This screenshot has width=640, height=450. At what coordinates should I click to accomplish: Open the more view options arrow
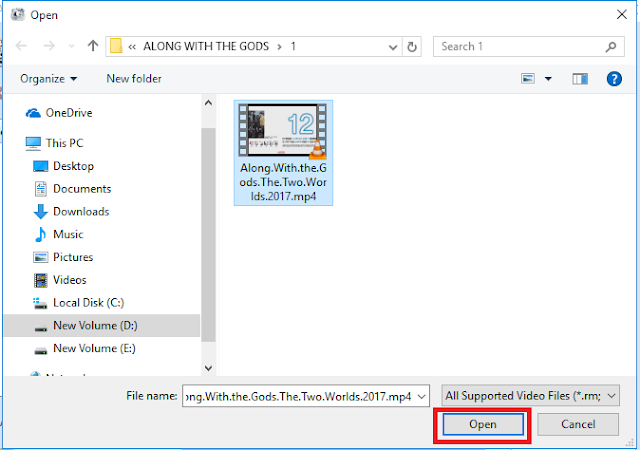click(548, 79)
